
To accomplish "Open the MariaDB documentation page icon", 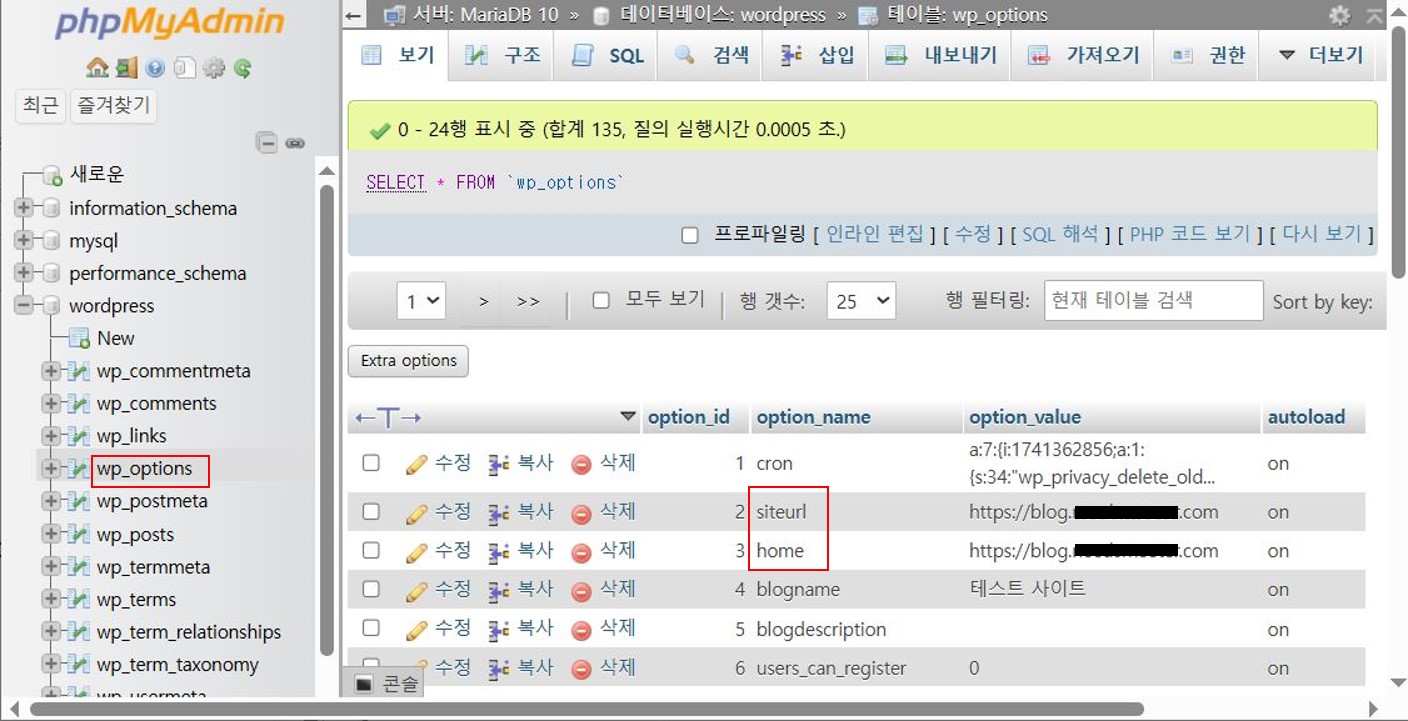I will pyautogui.click(x=184, y=68).
